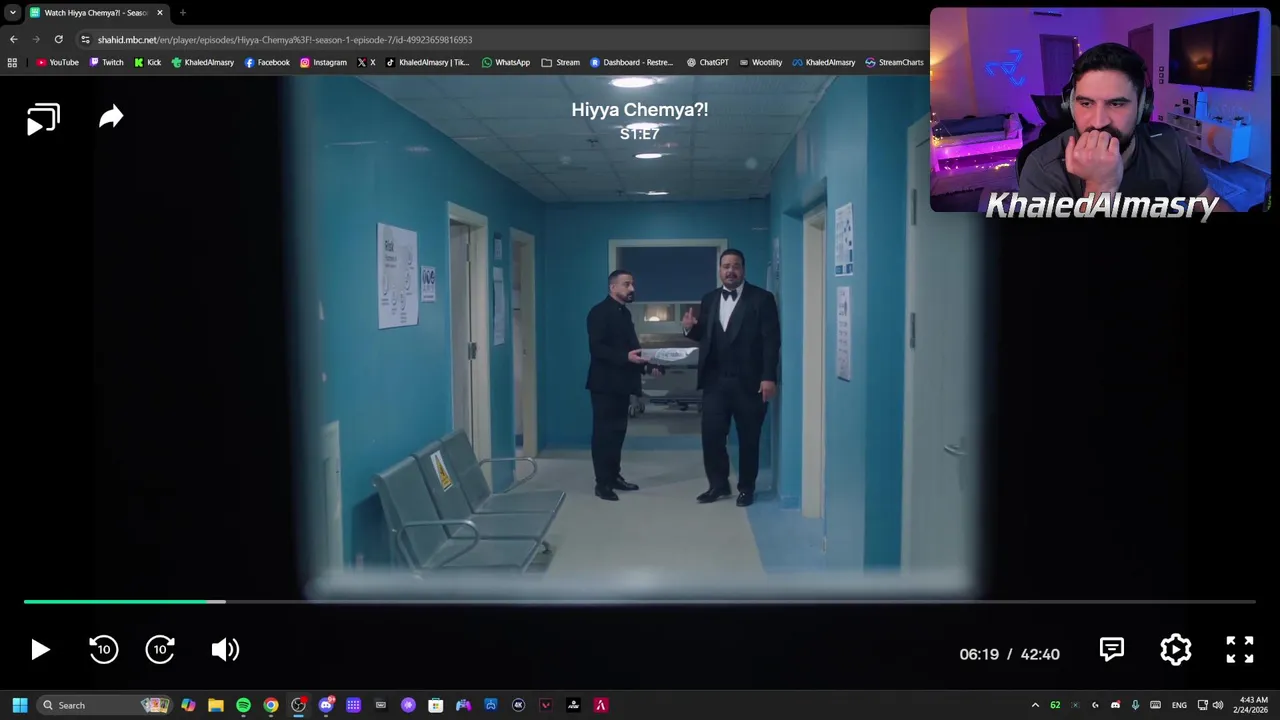The image size is (1280, 720).
Task: Open Discord from the taskbar
Action: click(326, 705)
